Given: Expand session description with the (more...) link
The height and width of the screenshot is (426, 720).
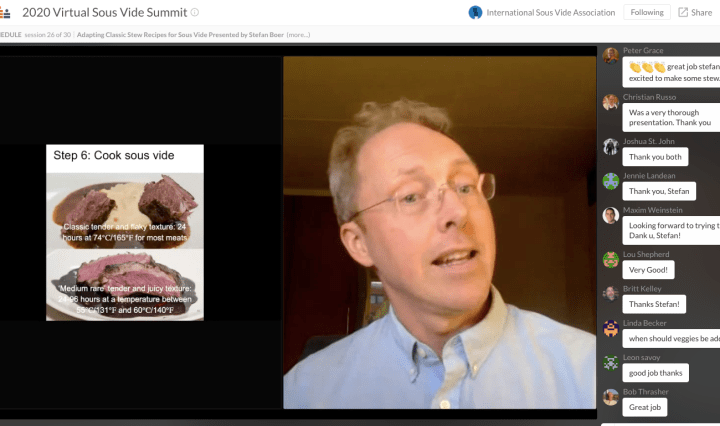Looking at the screenshot, I should [298, 35].
